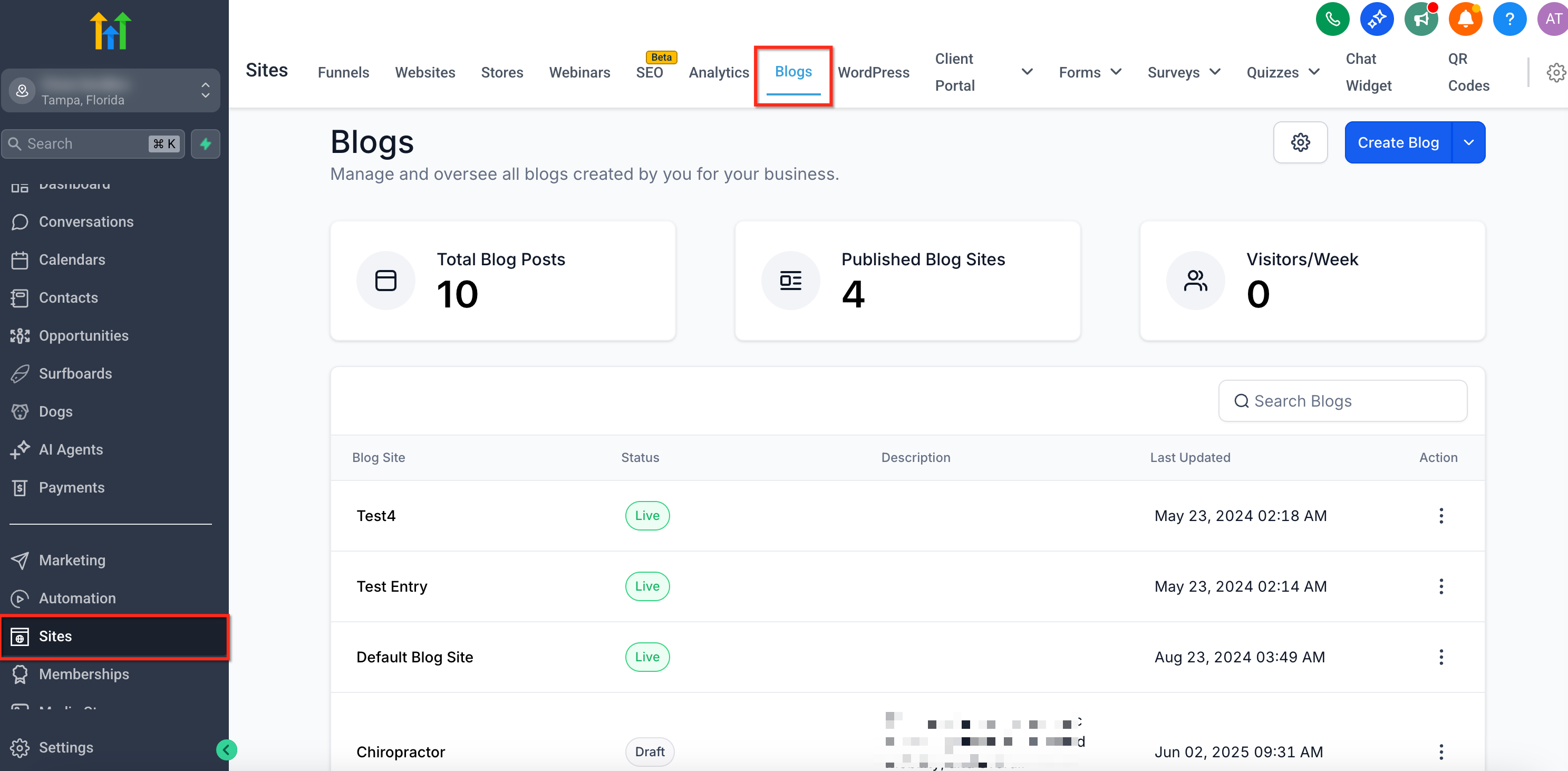Open Conversations in the sidebar
1568x771 pixels.
point(86,221)
